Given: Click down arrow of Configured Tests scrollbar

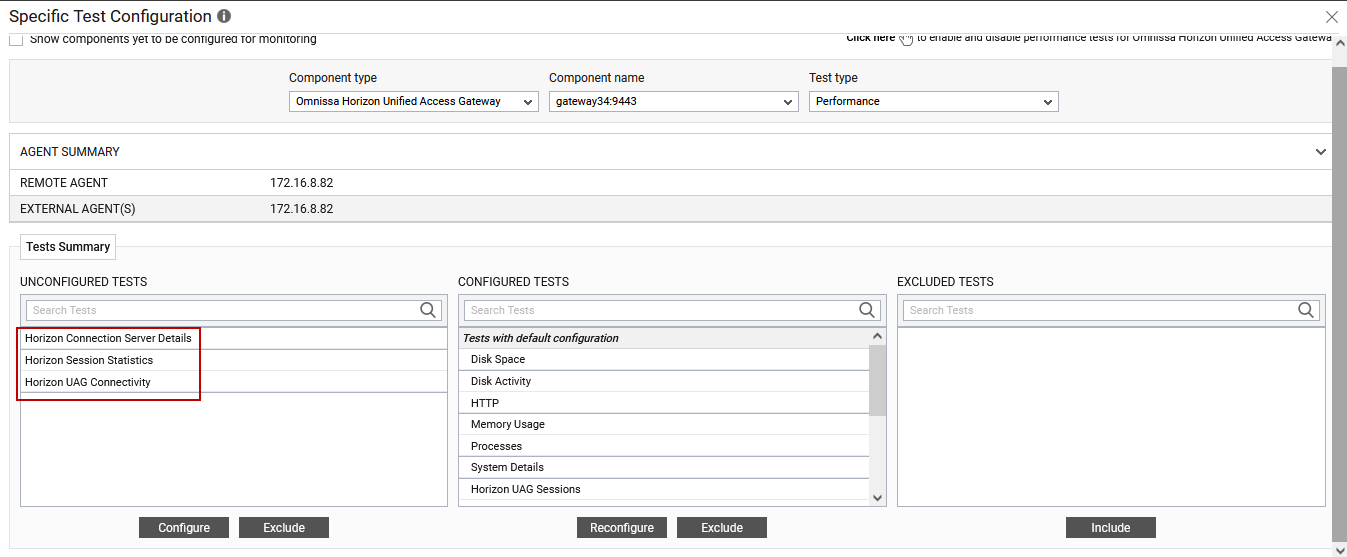Looking at the screenshot, I should pyautogui.click(x=877, y=497).
